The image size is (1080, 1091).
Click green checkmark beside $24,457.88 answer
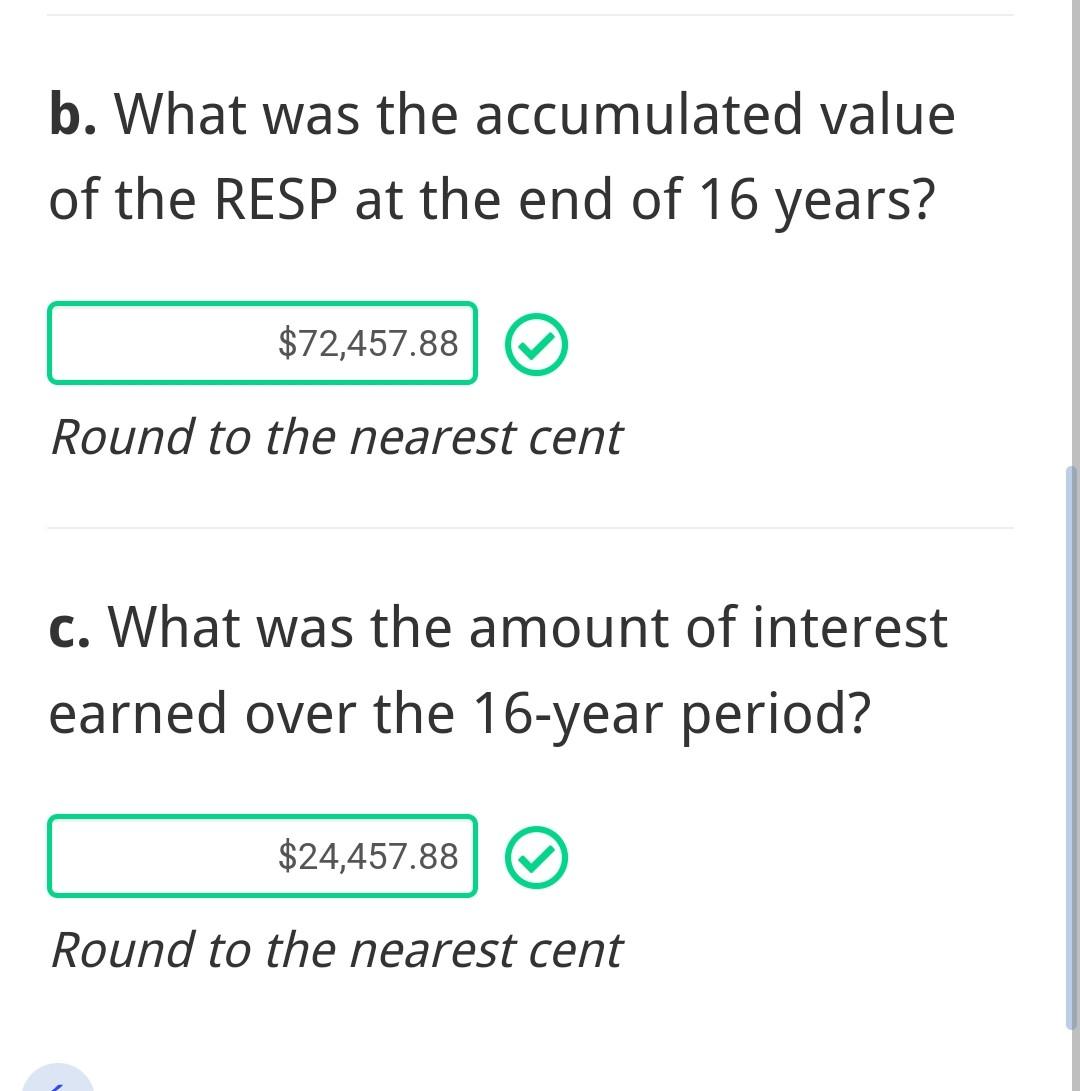pos(536,858)
